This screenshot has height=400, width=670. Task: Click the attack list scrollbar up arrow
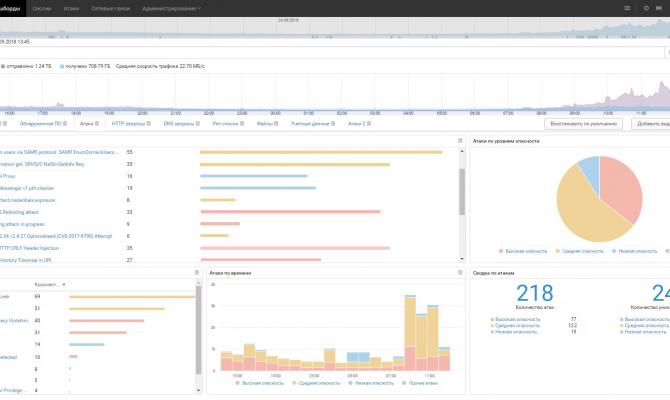tap(462, 151)
